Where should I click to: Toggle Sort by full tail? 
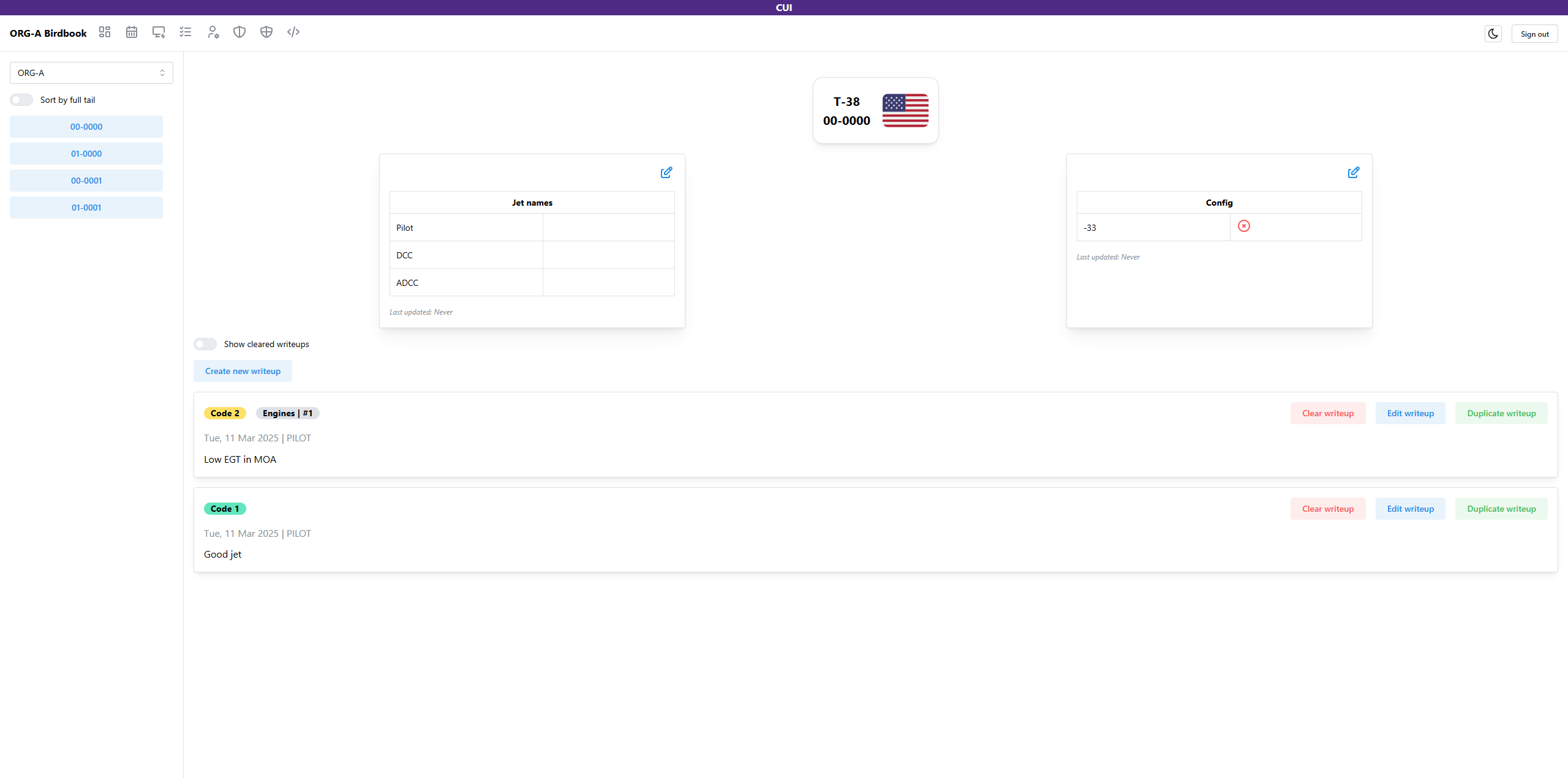pyautogui.click(x=21, y=100)
